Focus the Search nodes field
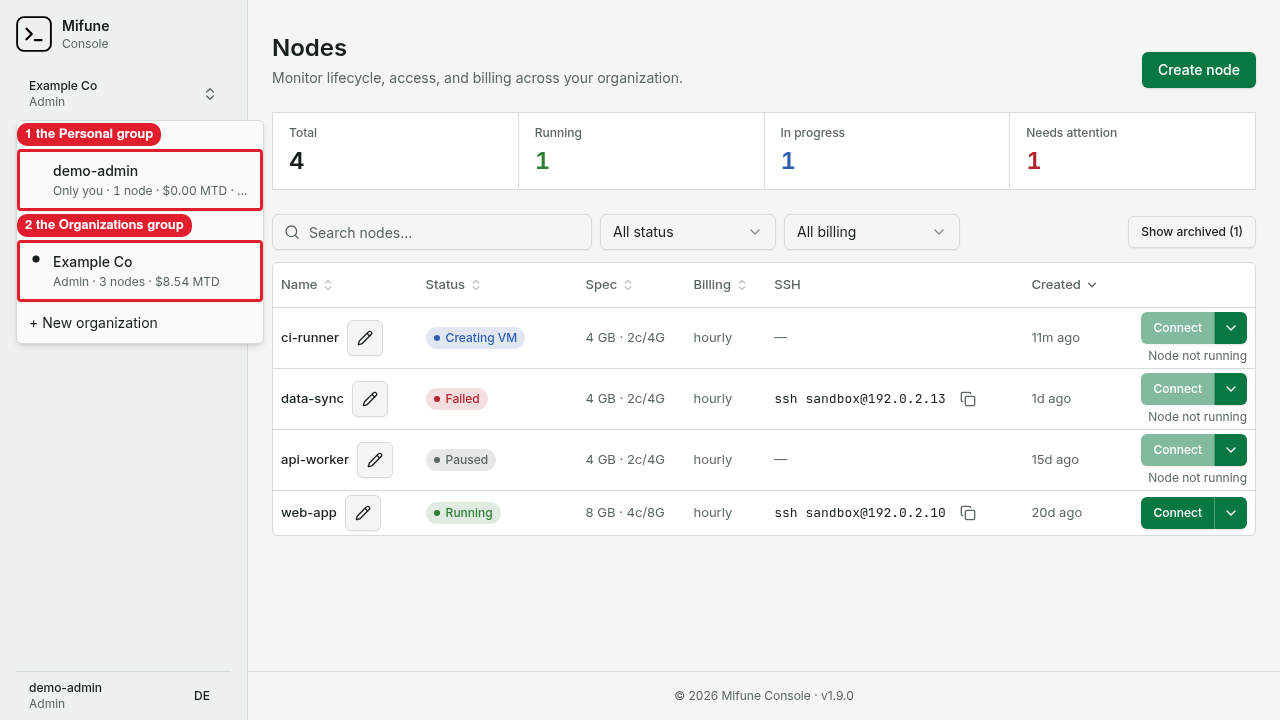The height and width of the screenshot is (720, 1280). [x=432, y=232]
